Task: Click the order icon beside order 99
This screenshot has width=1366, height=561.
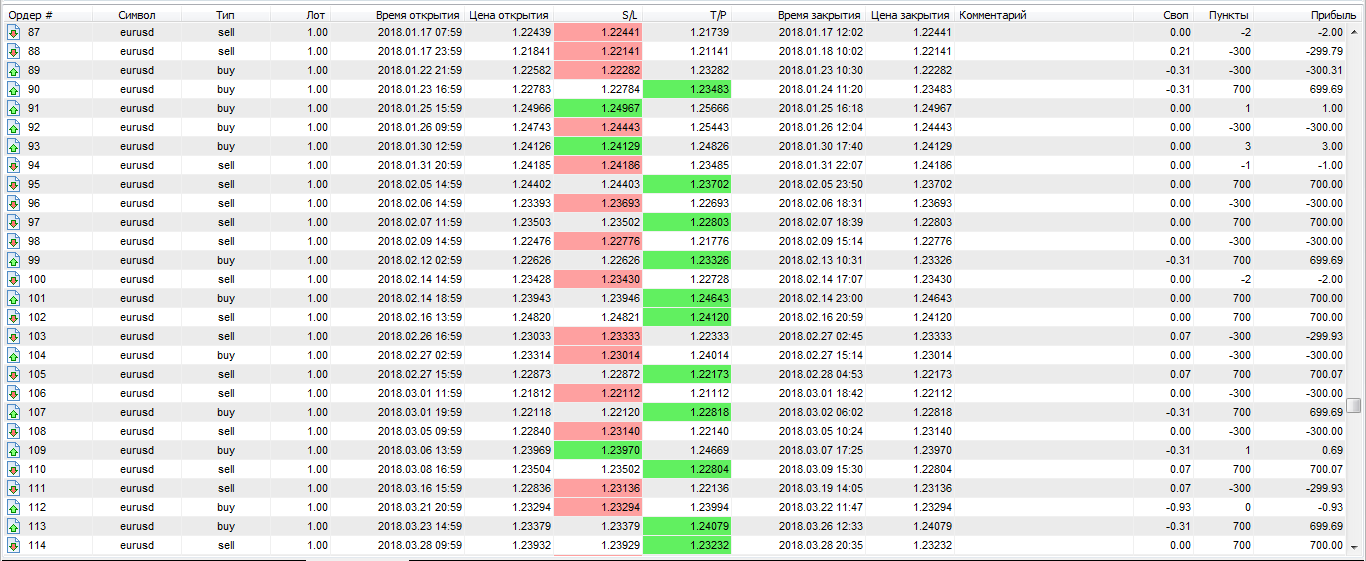Action: pyautogui.click(x=14, y=261)
